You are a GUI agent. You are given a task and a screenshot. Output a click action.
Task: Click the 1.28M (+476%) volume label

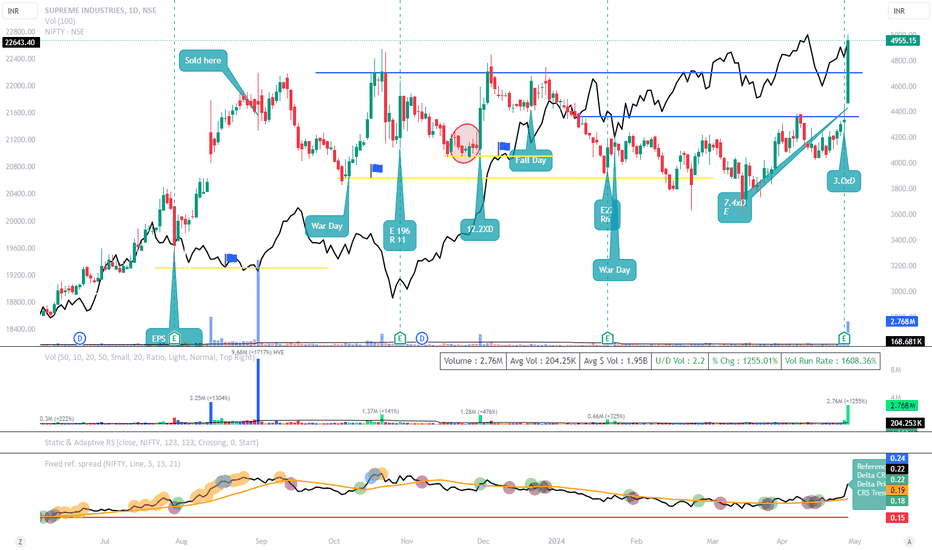click(478, 411)
